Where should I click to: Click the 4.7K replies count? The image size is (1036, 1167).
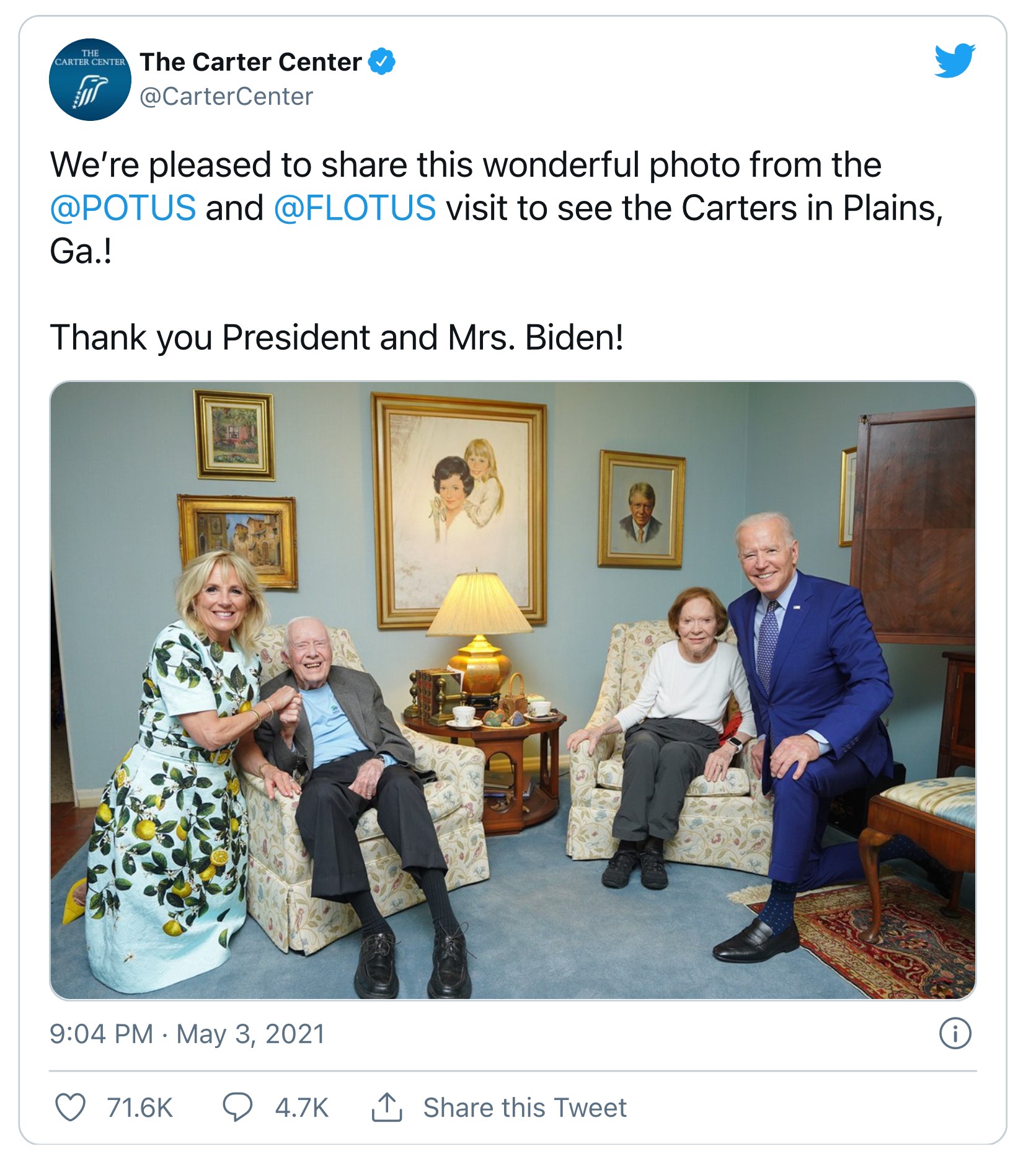301,1107
